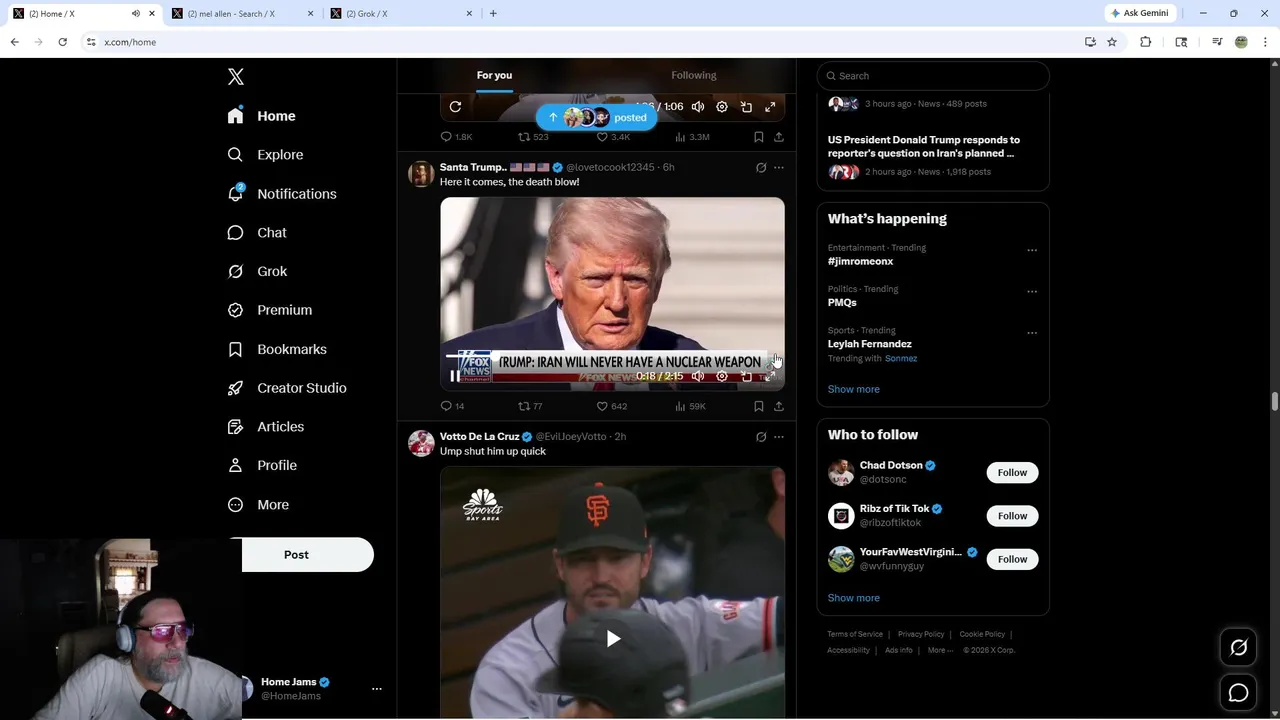Screen dimensions: 1280x720
Task: Open more options on Santa Trump post
Action: (779, 168)
